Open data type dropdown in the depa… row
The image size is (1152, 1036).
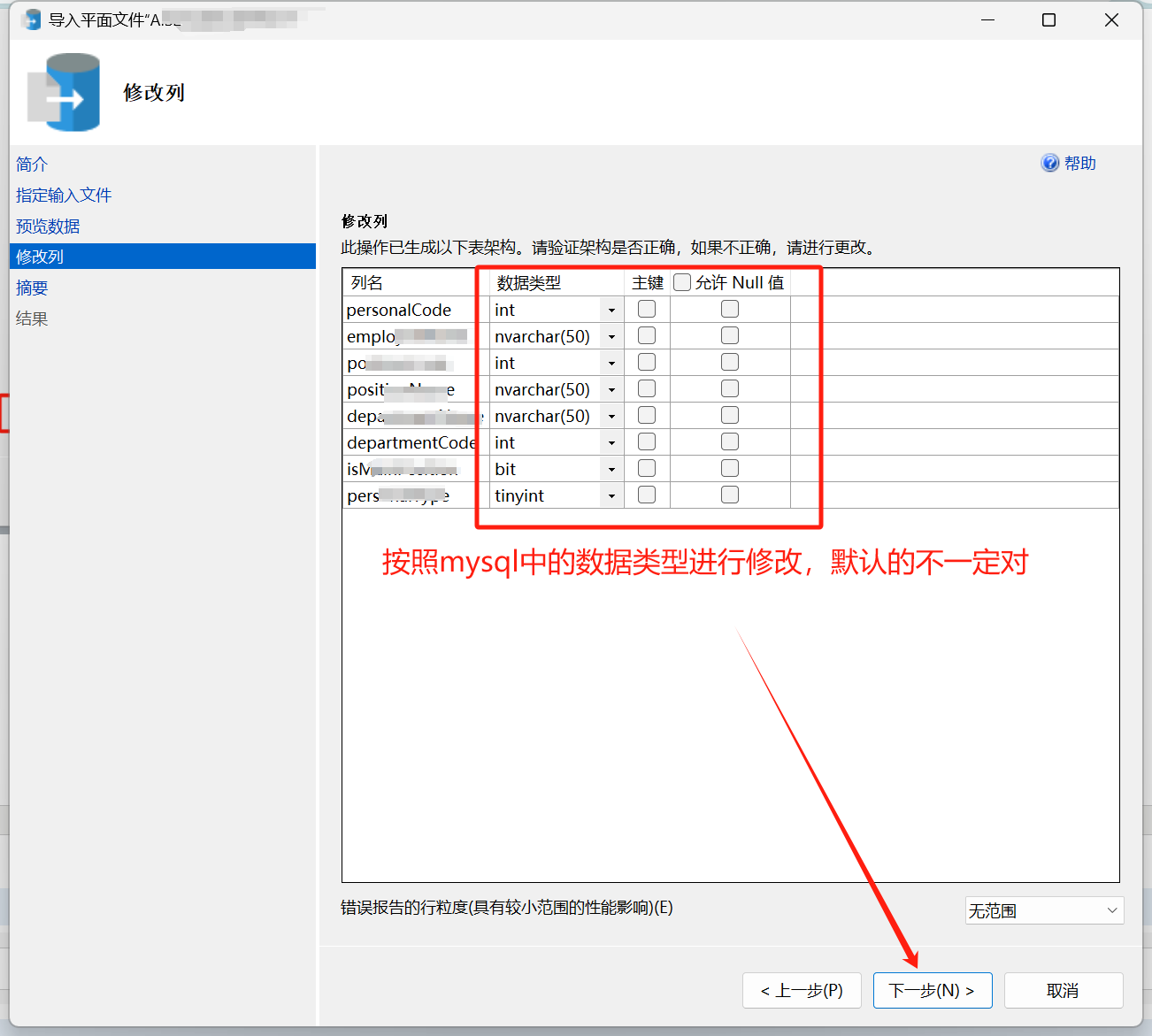pos(611,416)
